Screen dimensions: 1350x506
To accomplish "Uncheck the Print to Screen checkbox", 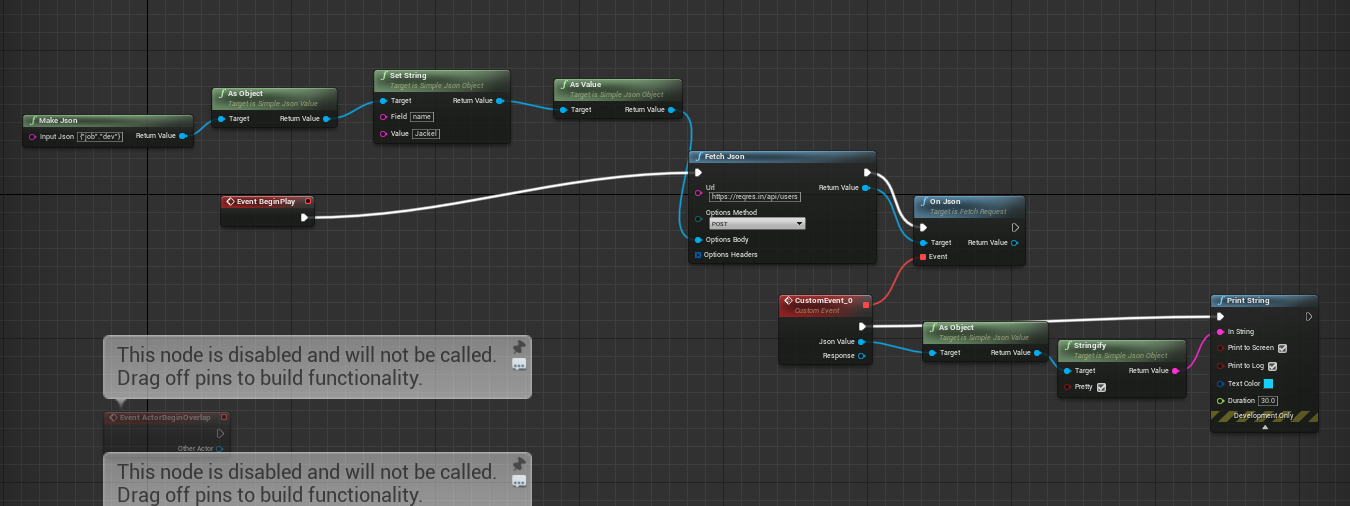I will coord(1283,348).
